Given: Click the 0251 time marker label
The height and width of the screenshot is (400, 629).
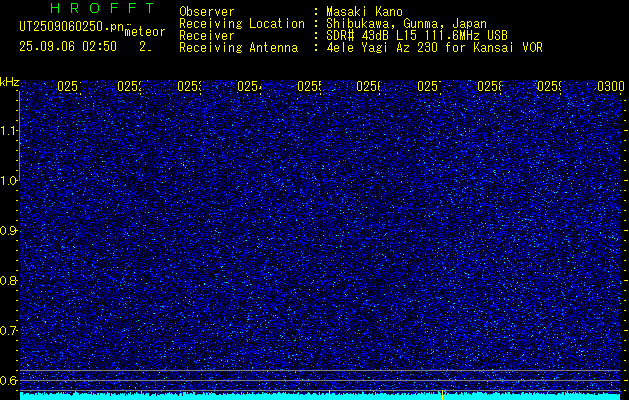Looking at the screenshot, I should click(69, 86).
